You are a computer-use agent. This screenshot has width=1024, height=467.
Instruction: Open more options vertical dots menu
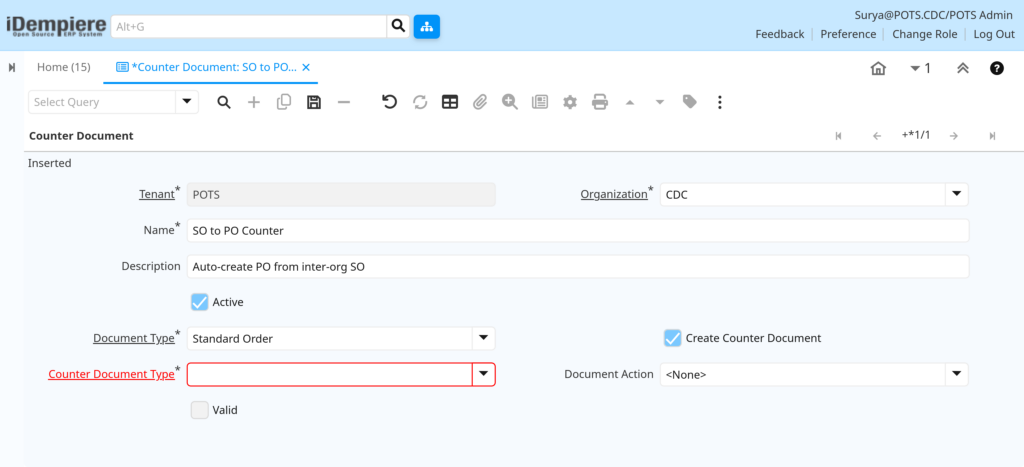point(720,103)
